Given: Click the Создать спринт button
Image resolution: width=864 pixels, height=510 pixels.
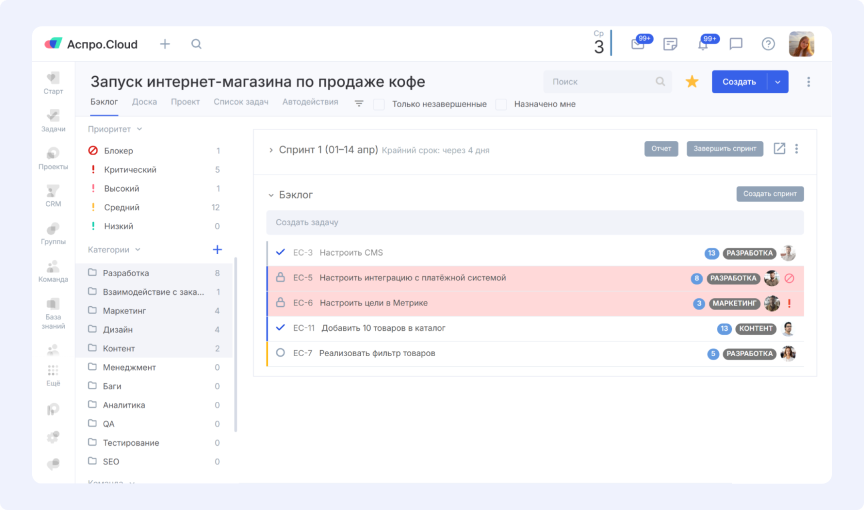Looking at the screenshot, I should tap(769, 194).
